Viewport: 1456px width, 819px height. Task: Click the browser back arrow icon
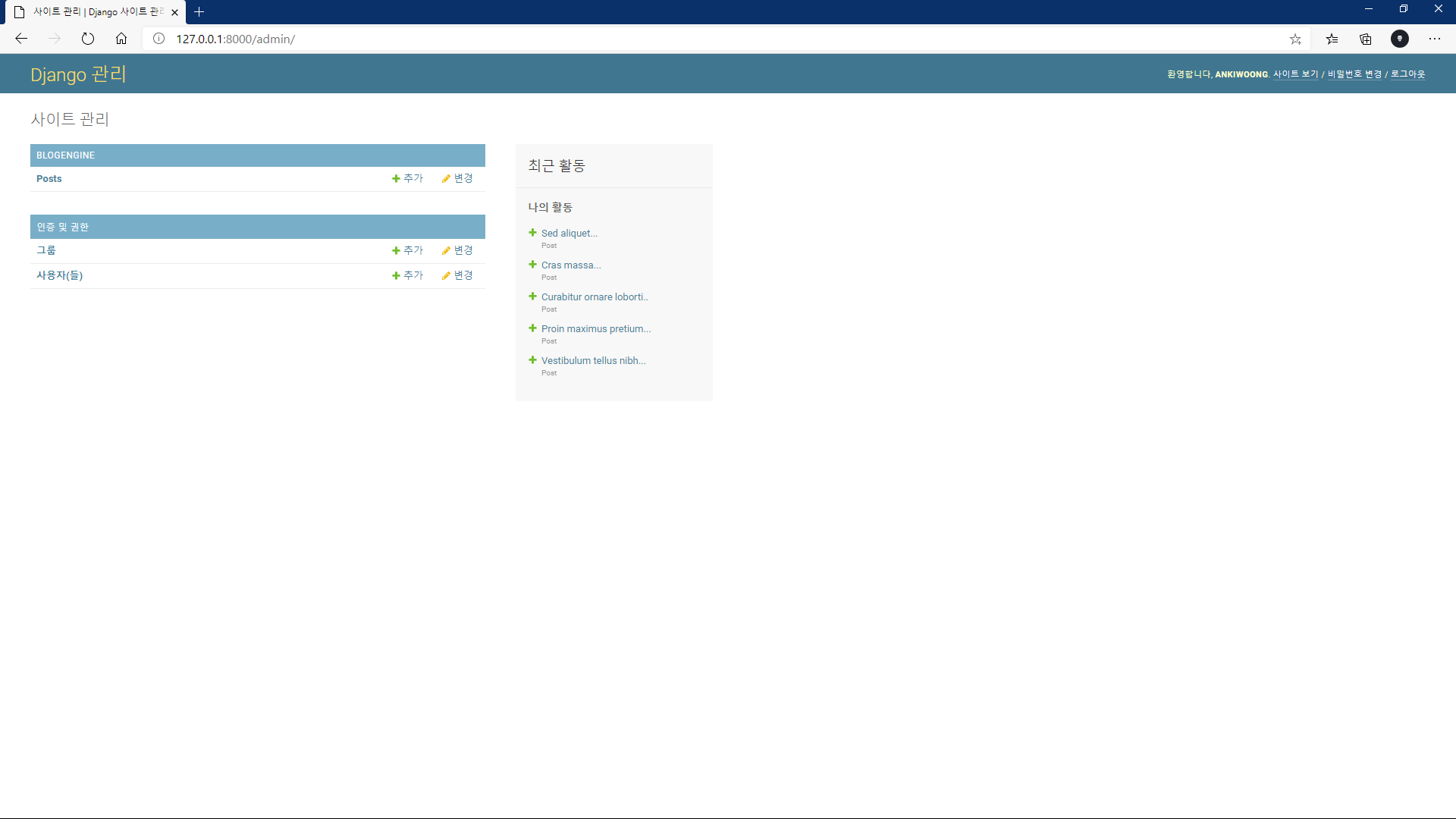point(21,39)
